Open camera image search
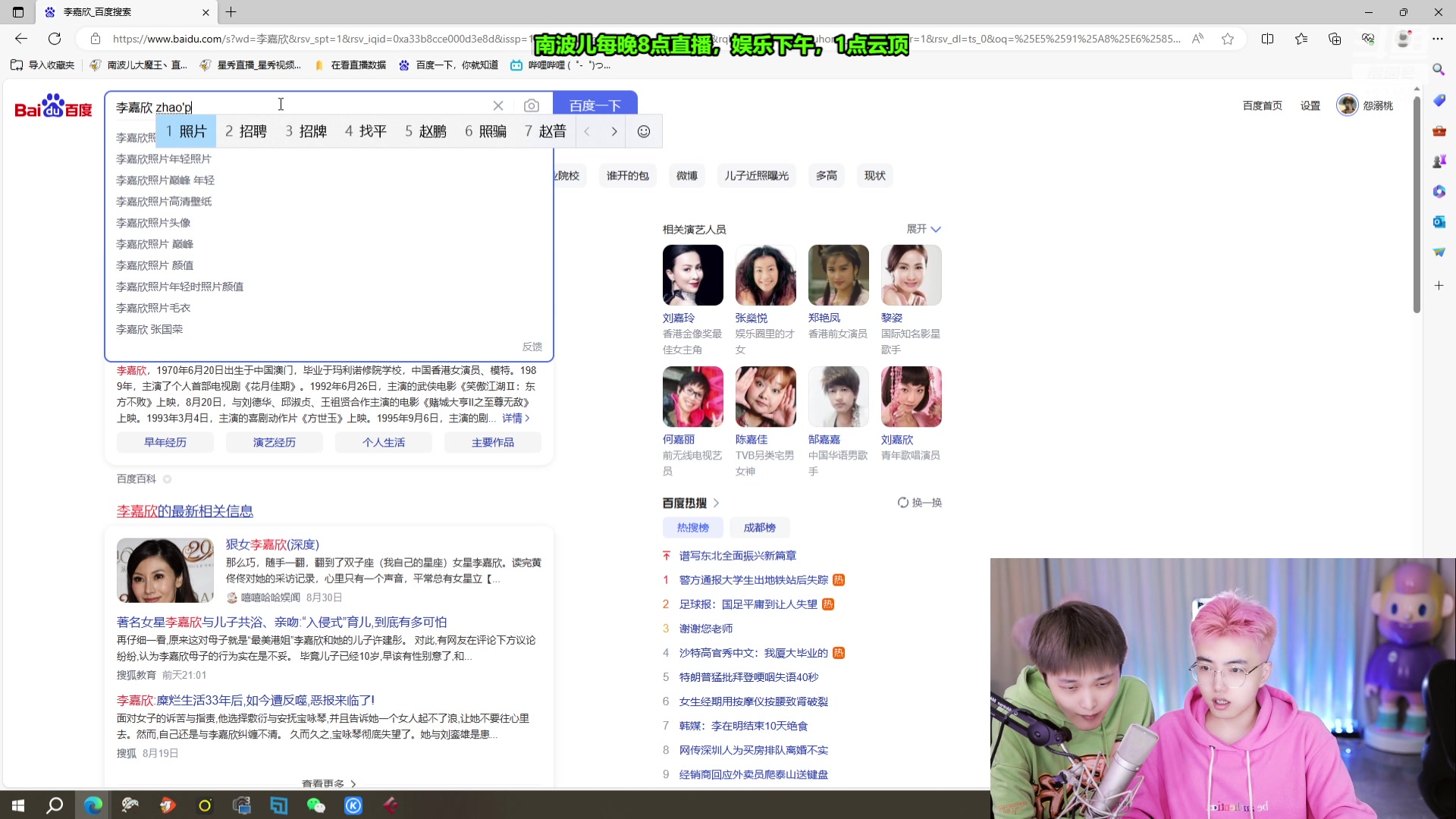Viewport: 1456px width, 819px height. pos(532,106)
